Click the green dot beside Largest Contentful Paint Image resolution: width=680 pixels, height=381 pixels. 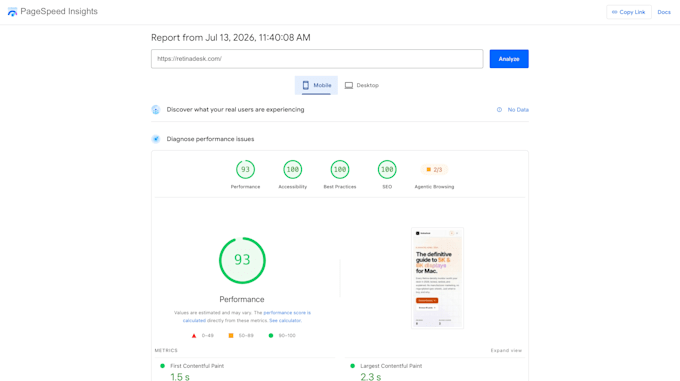(353, 366)
